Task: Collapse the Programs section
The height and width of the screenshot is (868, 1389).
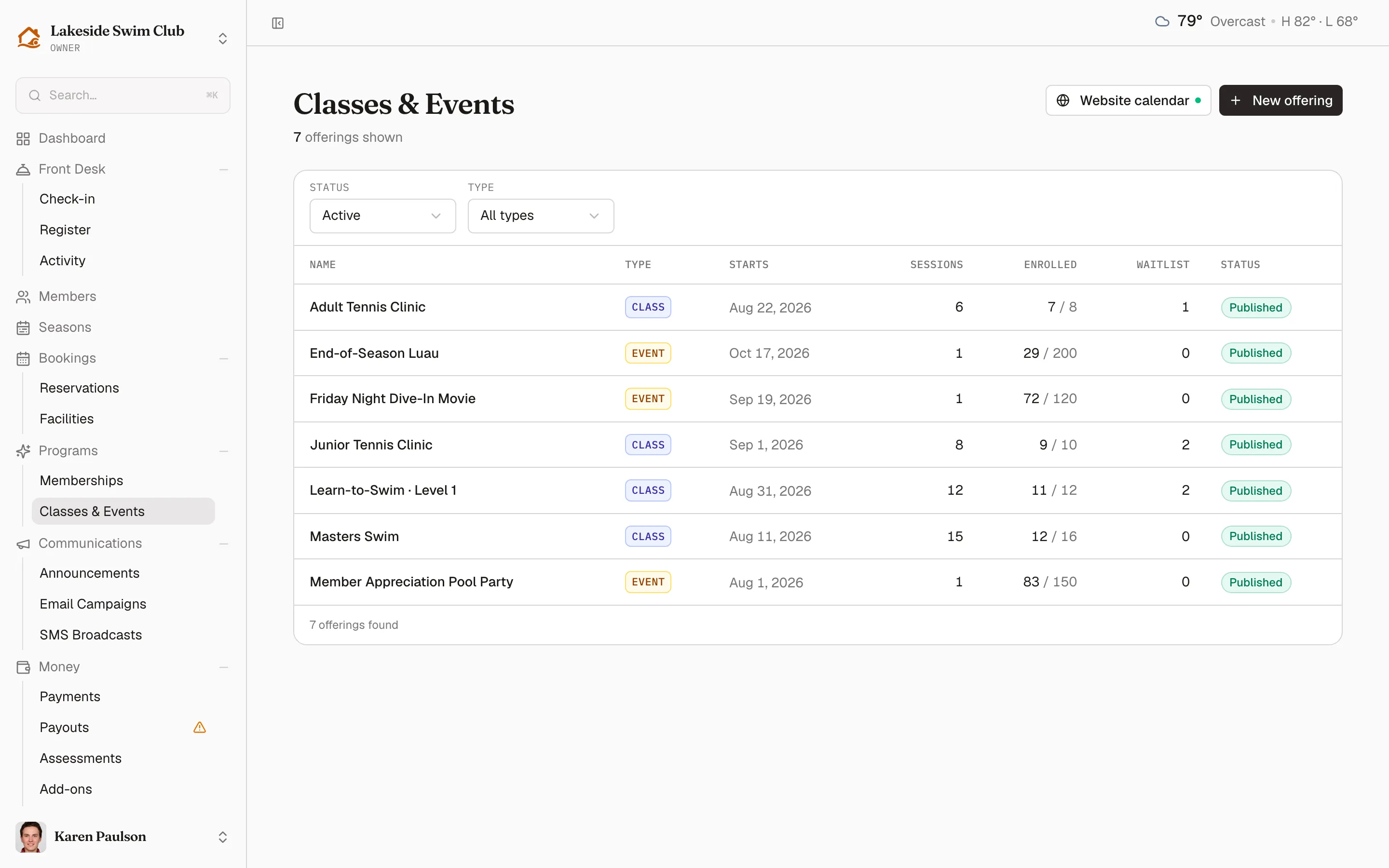Action: click(224, 451)
